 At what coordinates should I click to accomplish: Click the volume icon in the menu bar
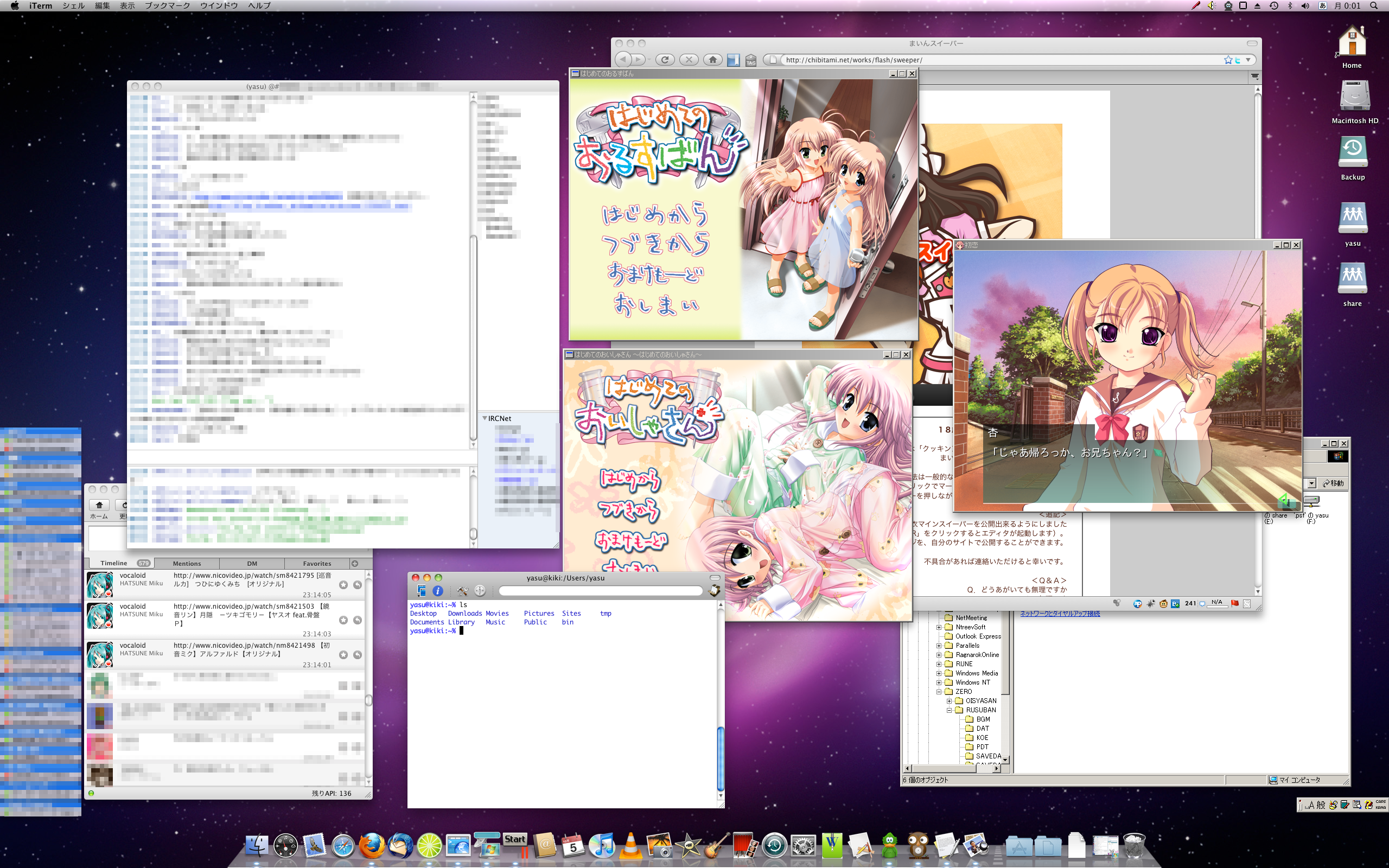click(x=1304, y=6)
